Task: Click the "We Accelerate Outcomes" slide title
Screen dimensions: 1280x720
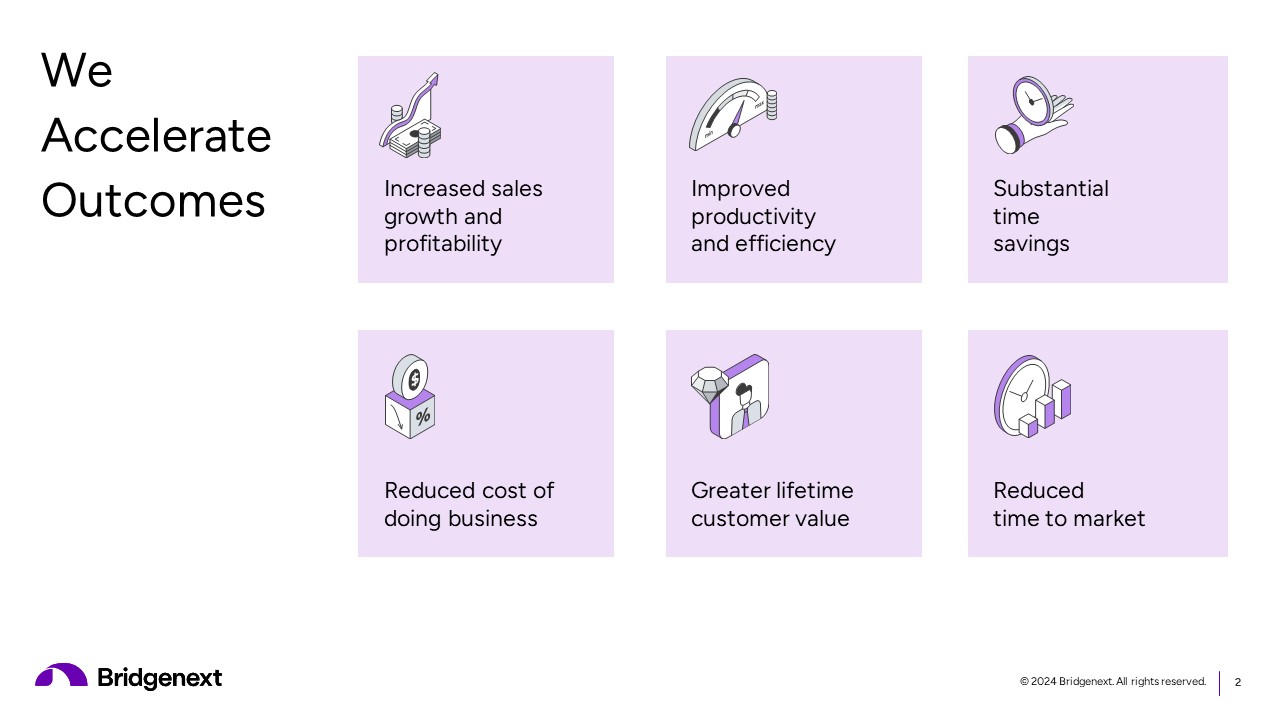Action: tap(156, 135)
